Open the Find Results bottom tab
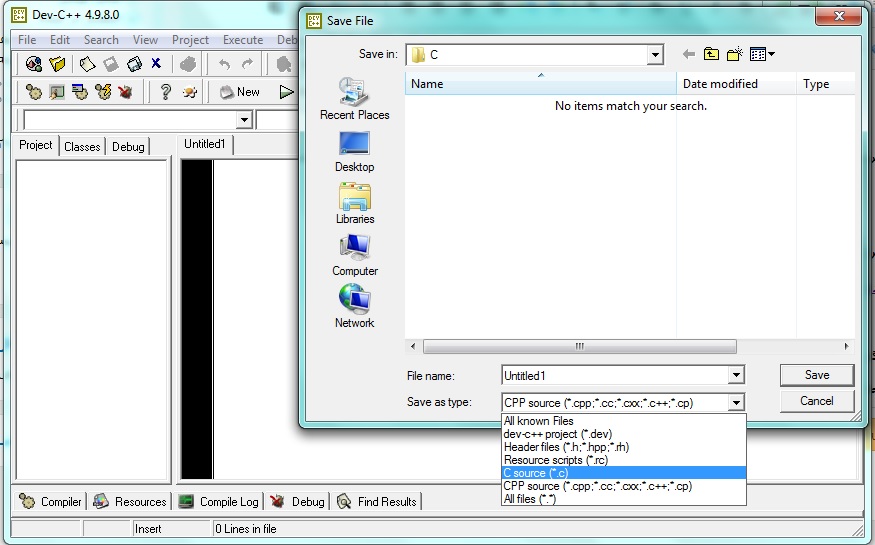The height and width of the screenshot is (545, 875). pos(377,501)
